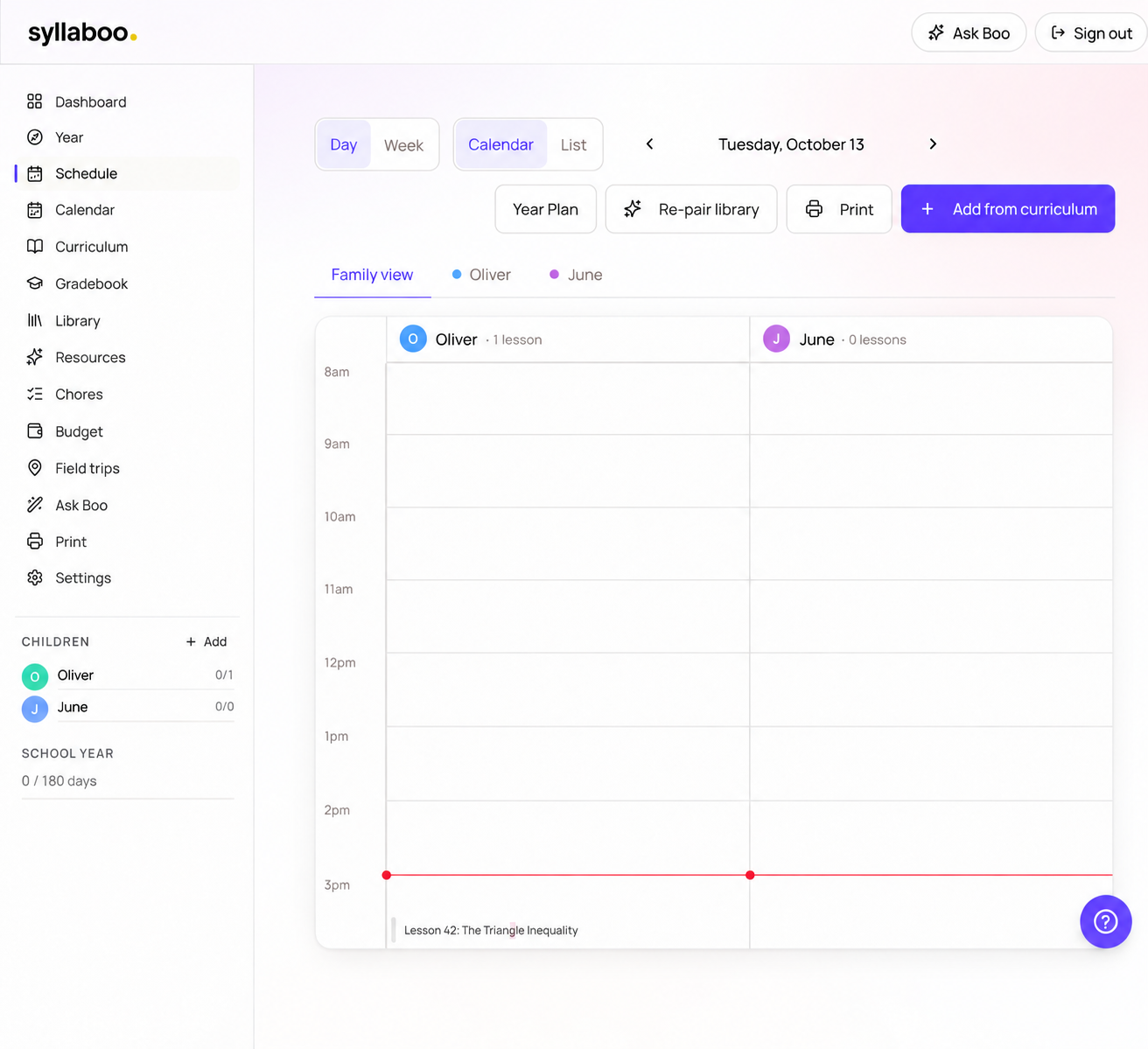
Task: Select the Ask Boo wand icon in sidebar
Action: click(35, 505)
